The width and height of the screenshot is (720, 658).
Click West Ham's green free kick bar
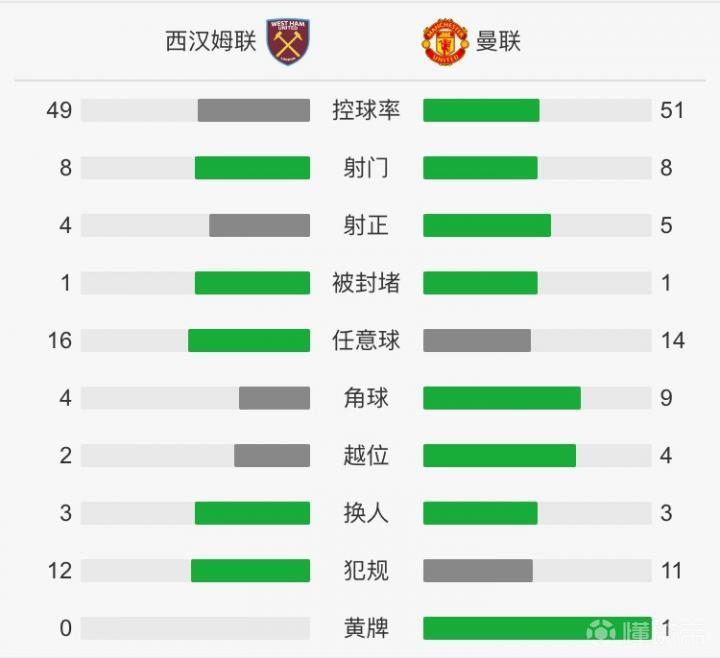(249, 340)
